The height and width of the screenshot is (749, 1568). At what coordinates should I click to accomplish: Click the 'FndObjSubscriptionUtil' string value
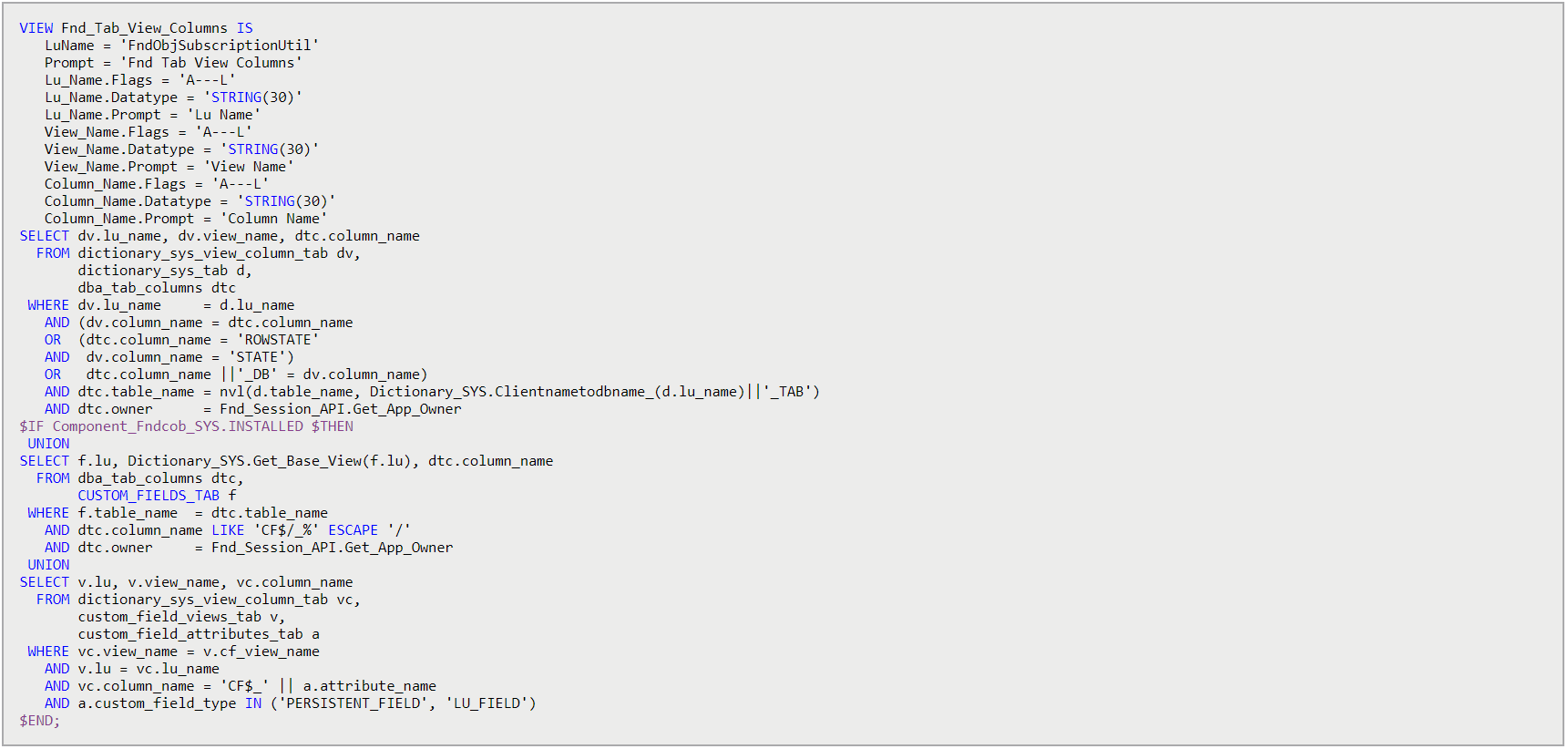pos(220,46)
